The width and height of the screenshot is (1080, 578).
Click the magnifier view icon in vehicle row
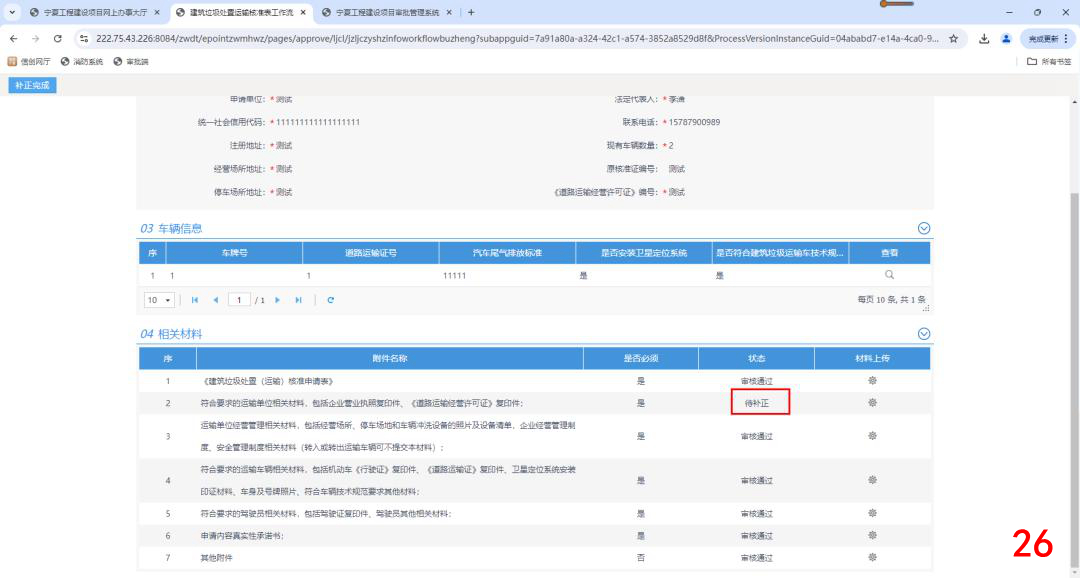click(x=889, y=274)
